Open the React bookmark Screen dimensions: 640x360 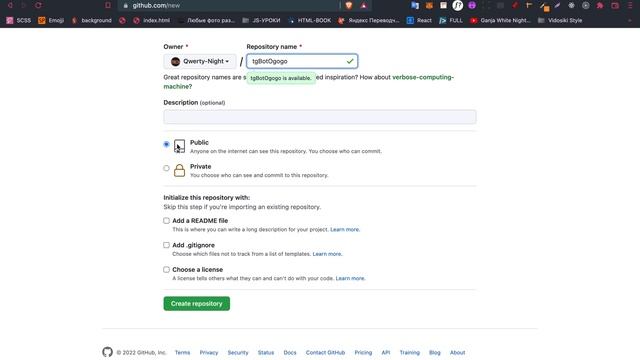click(419, 20)
